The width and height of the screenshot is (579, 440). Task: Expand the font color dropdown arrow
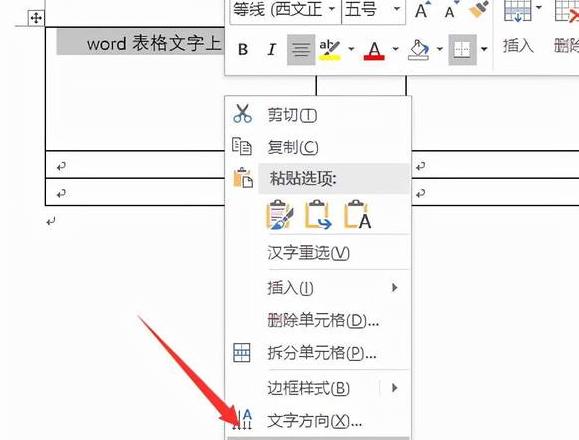(x=395, y=49)
